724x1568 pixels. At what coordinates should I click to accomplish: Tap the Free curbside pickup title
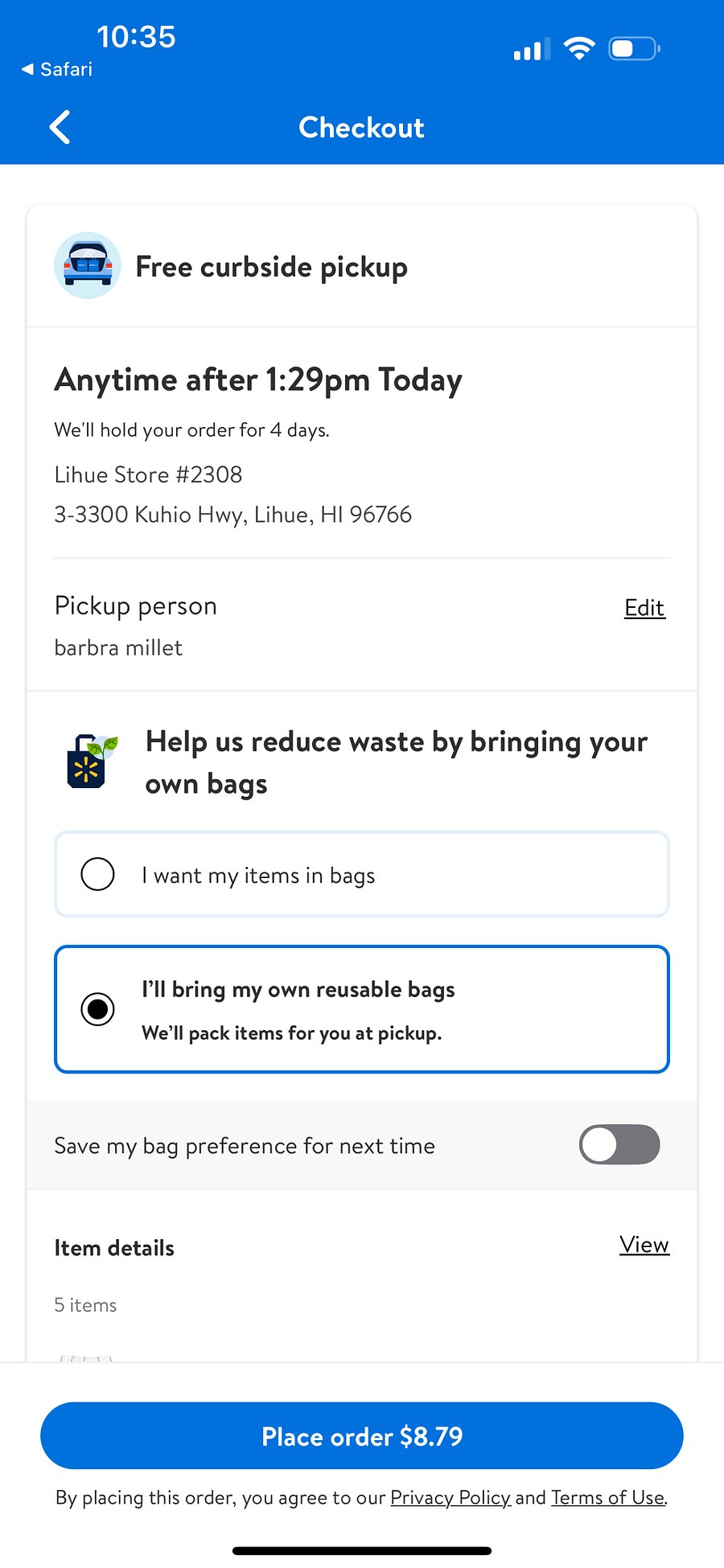click(x=271, y=267)
